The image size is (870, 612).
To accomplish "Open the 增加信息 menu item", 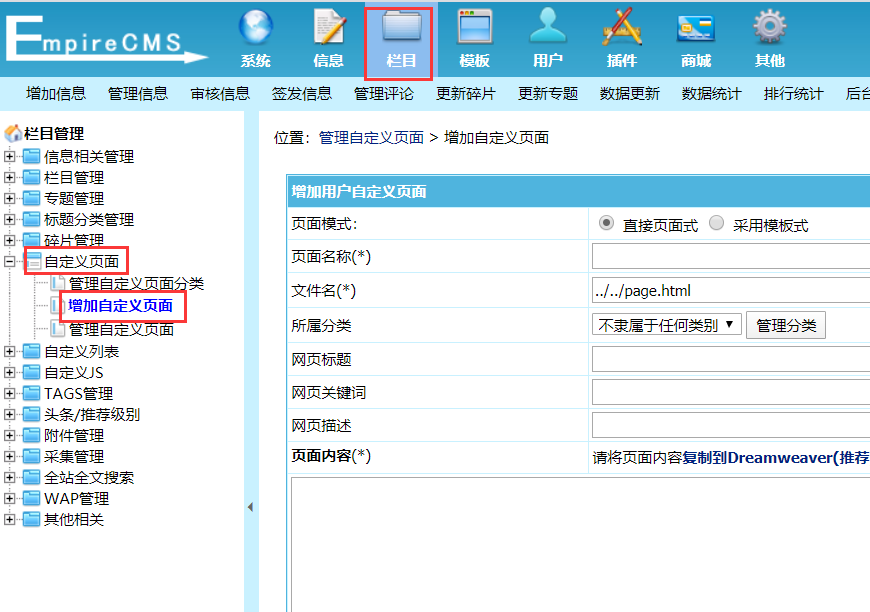I will point(56,94).
